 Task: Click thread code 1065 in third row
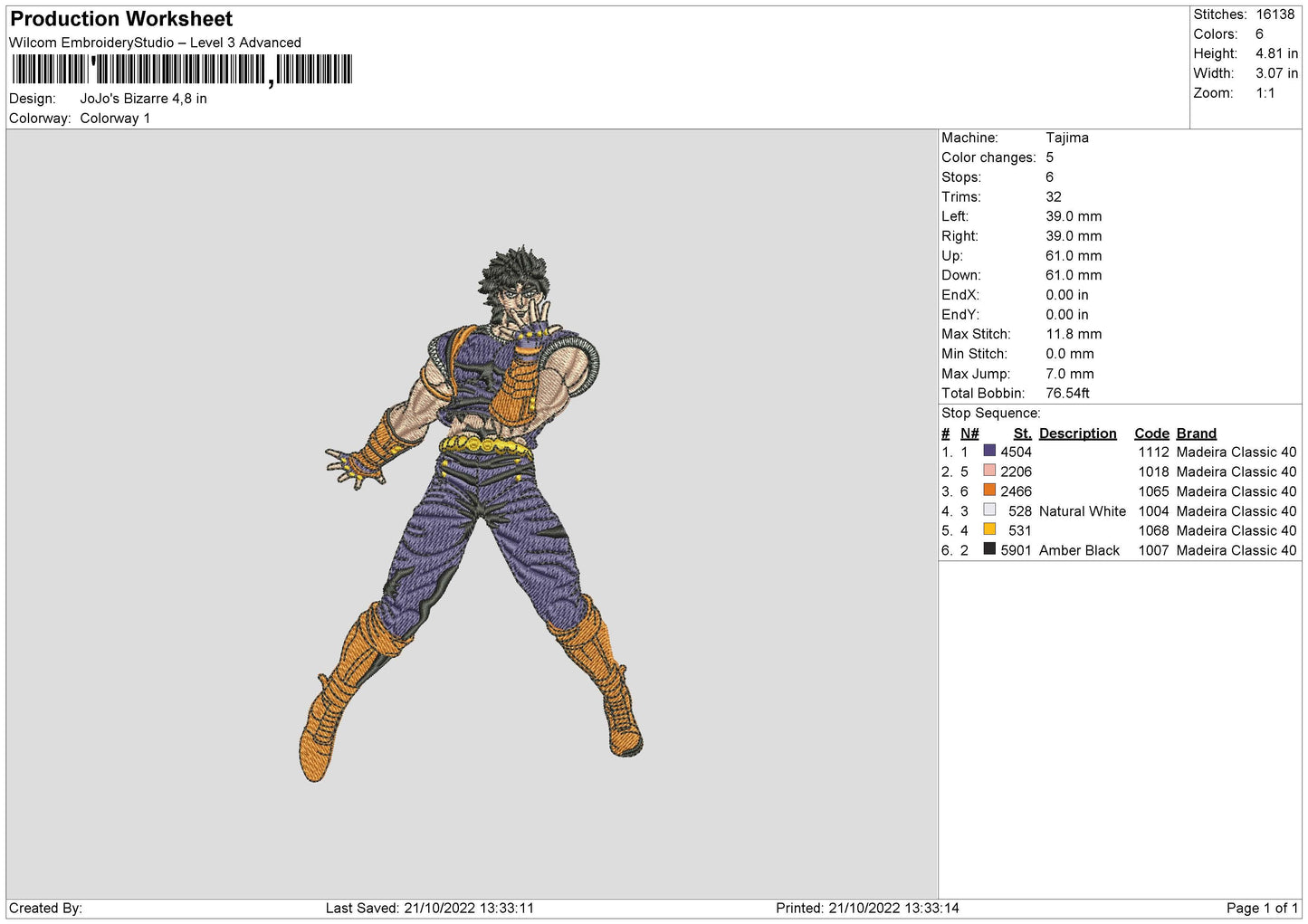(1153, 491)
